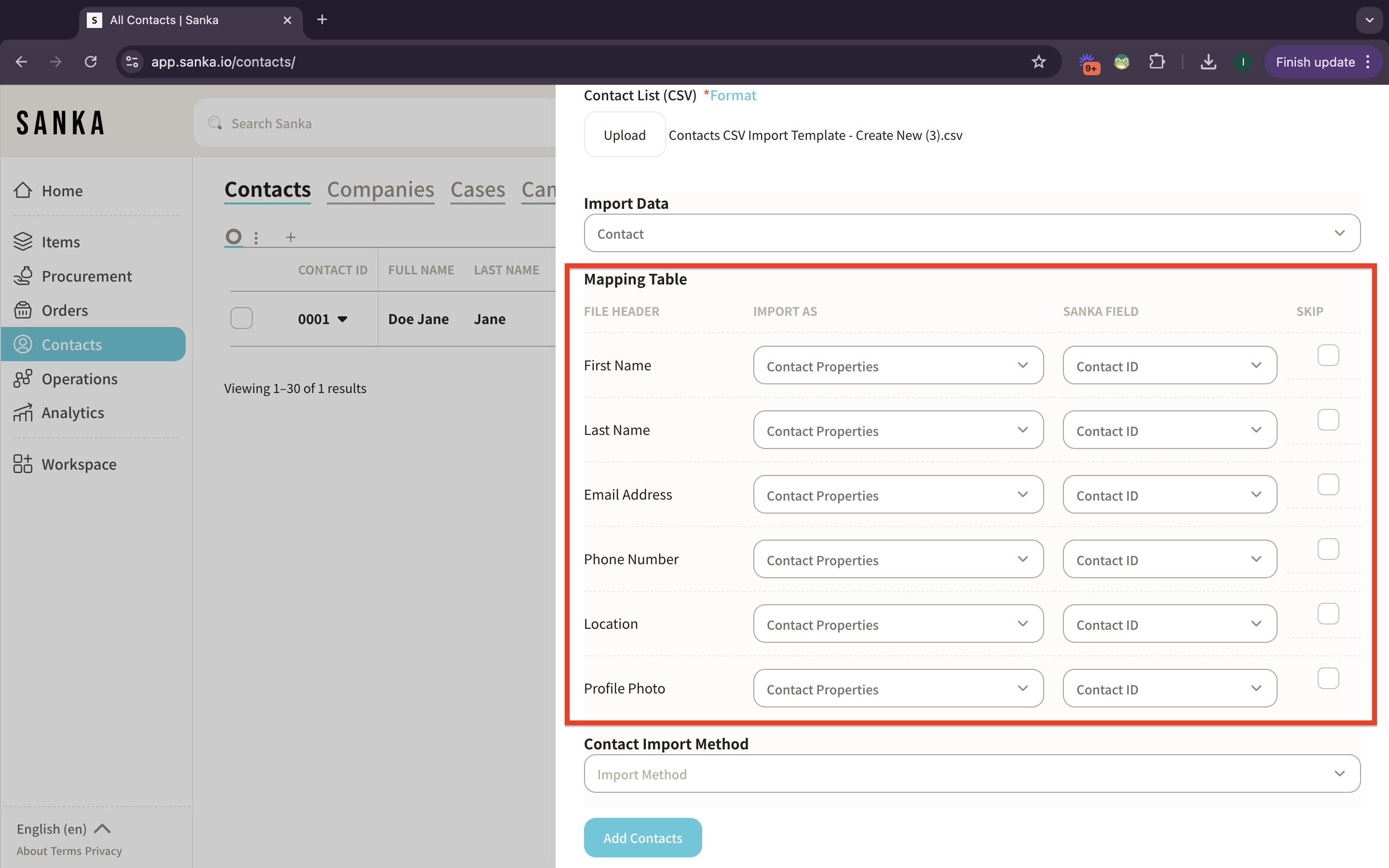Open browser downloads icon
This screenshot has height=868, width=1389.
click(x=1208, y=62)
